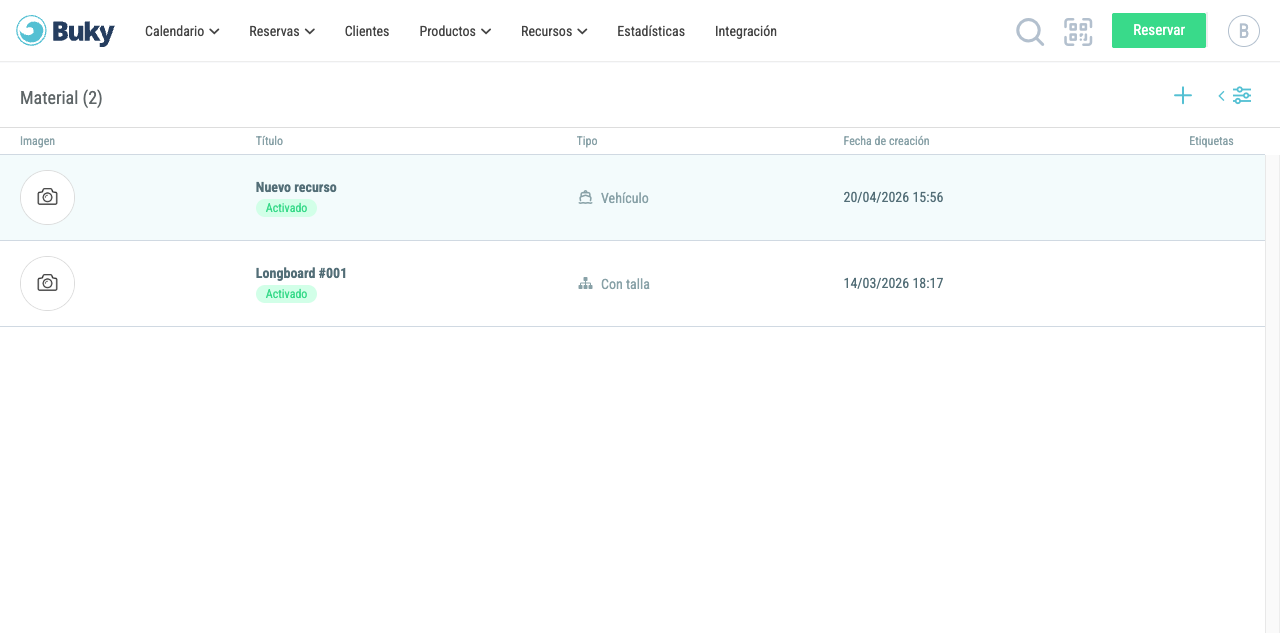The width and height of the screenshot is (1280, 633).
Task: Open the Nuevo recurso title link
Action: coord(296,187)
